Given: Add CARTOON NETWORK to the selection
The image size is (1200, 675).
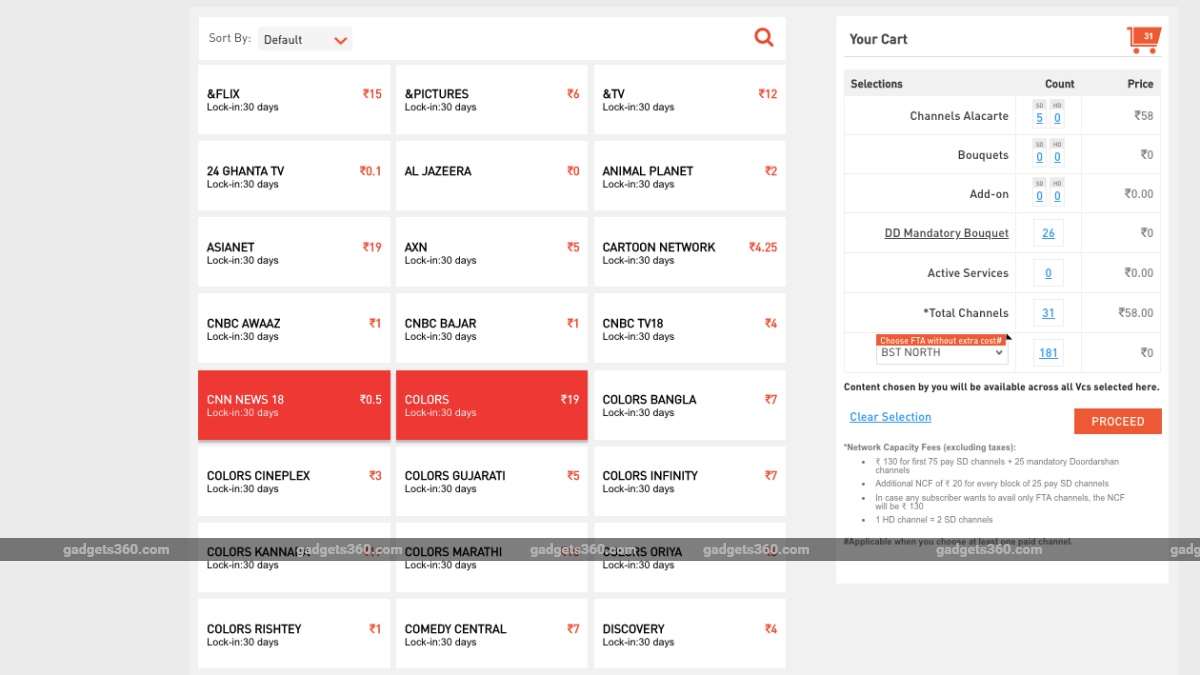Looking at the screenshot, I should 690,252.
